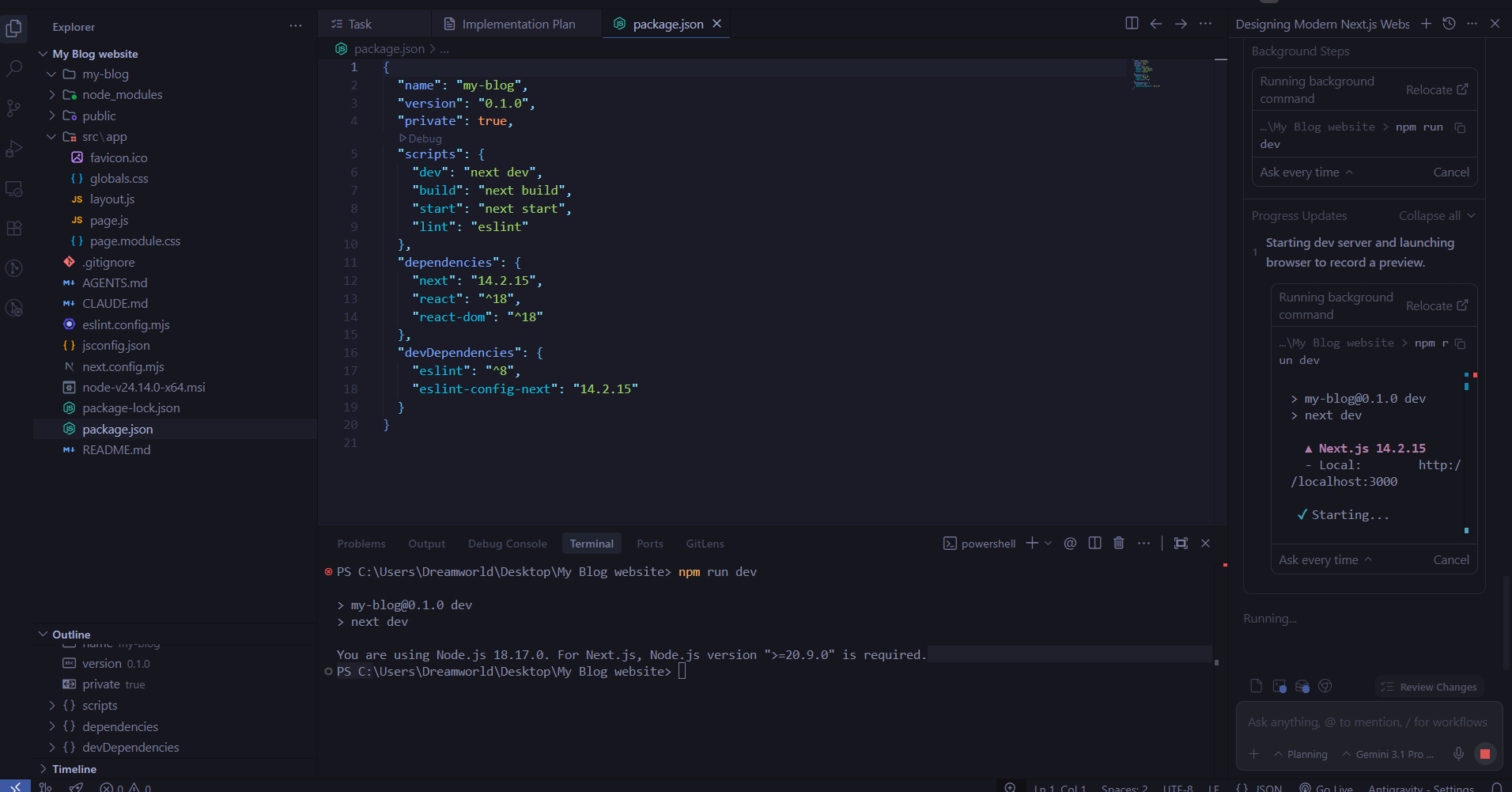Click the Go Live status bar item
This screenshot has width=1512, height=792.
tap(1326, 788)
